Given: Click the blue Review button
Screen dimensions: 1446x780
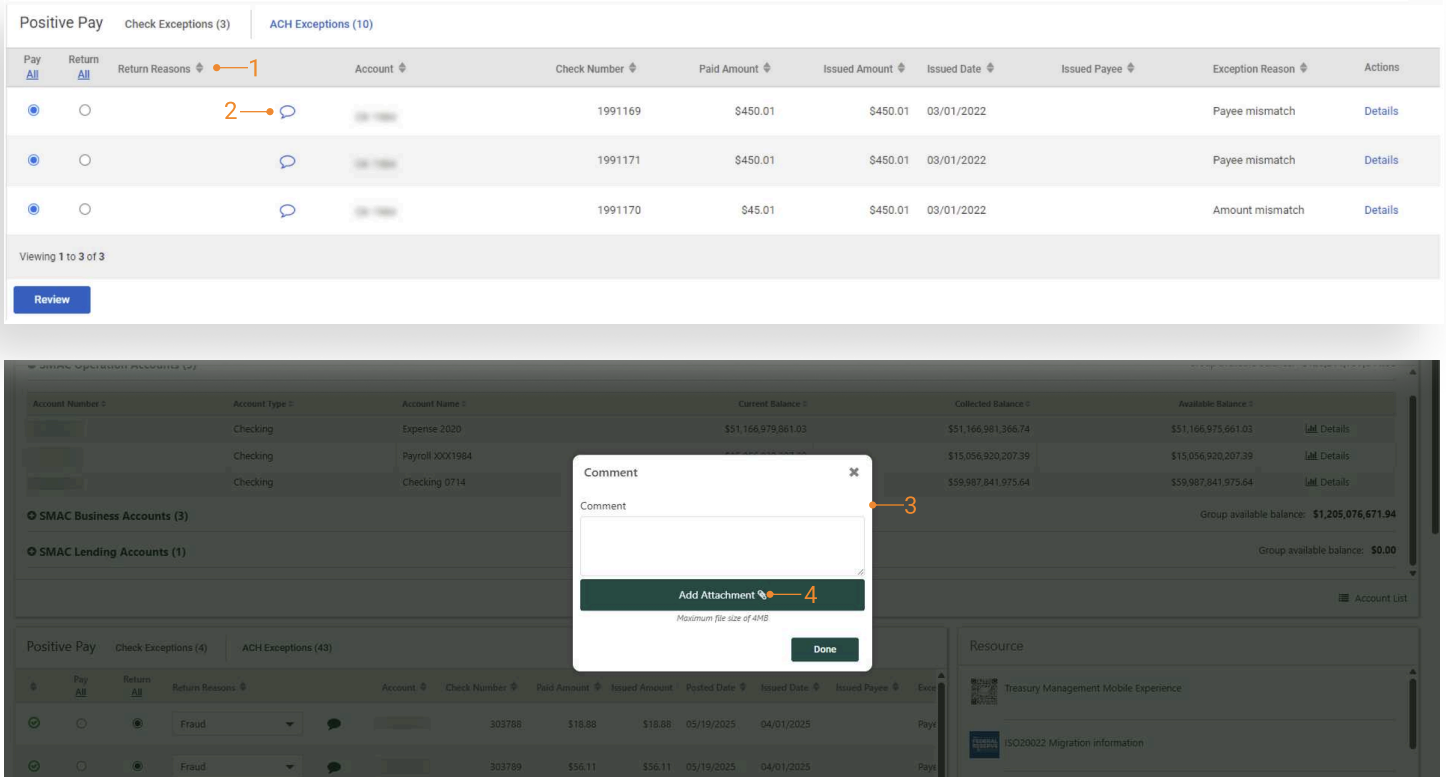Looking at the screenshot, I should [x=52, y=300].
